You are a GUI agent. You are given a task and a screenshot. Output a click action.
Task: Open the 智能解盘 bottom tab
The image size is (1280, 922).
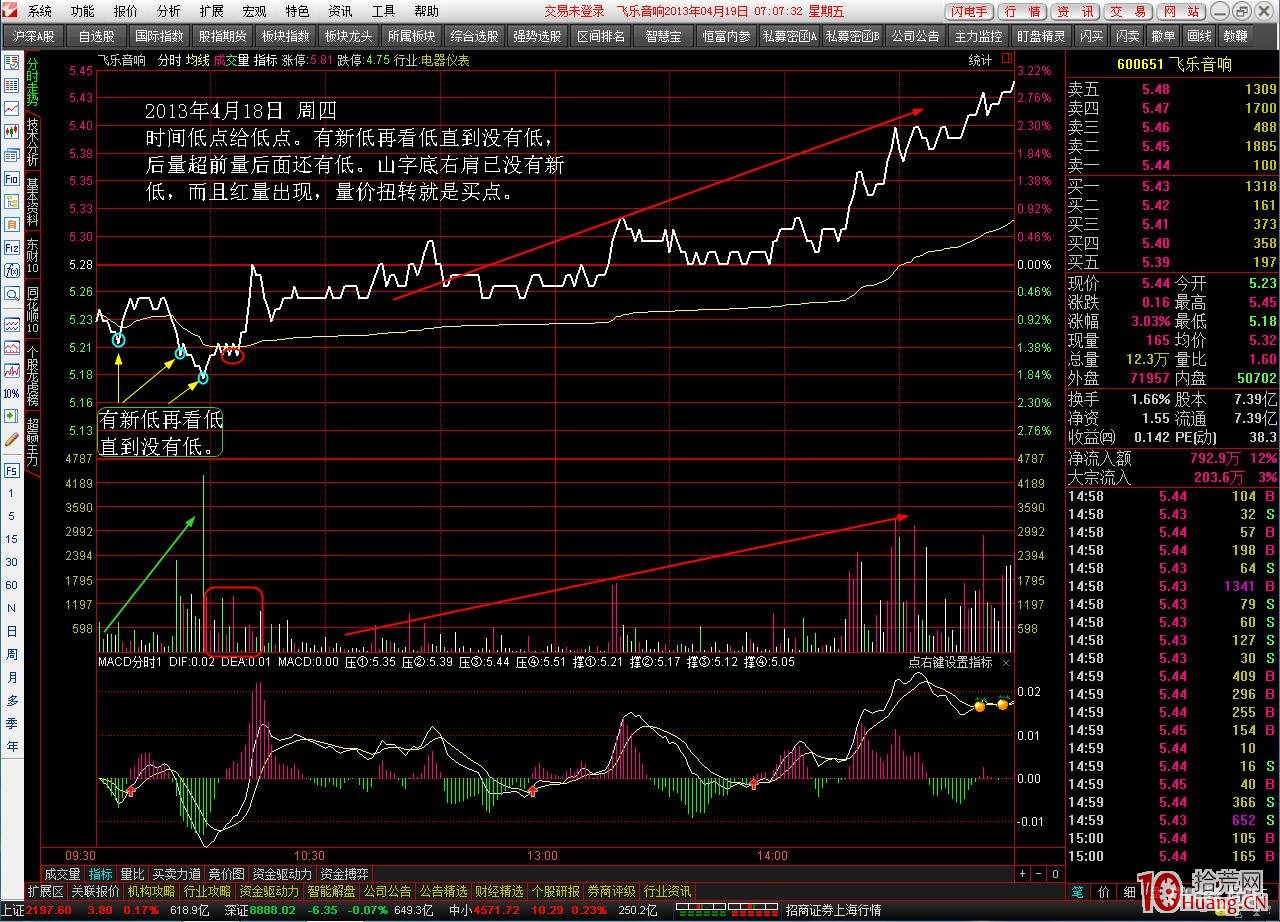pyautogui.click(x=331, y=891)
